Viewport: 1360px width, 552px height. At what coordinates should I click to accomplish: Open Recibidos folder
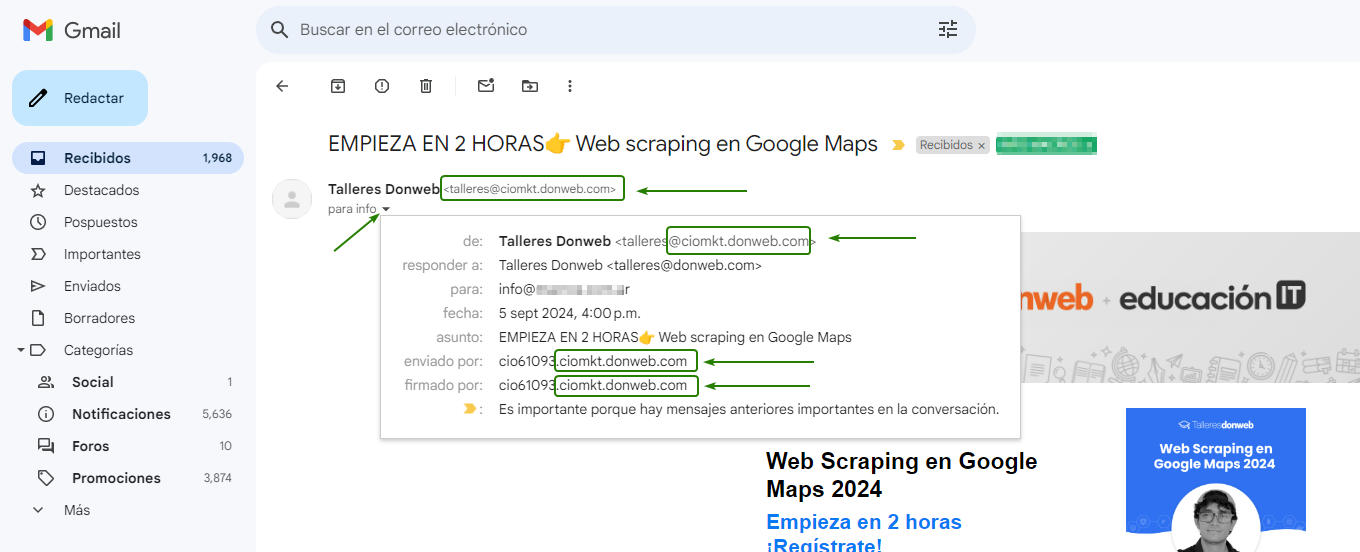tap(128, 158)
